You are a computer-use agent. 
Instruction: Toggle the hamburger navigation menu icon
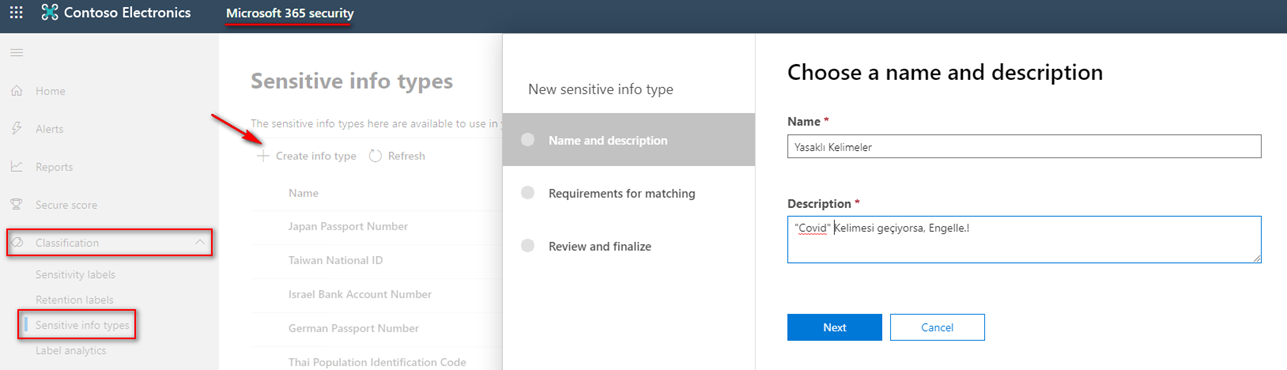[16, 52]
